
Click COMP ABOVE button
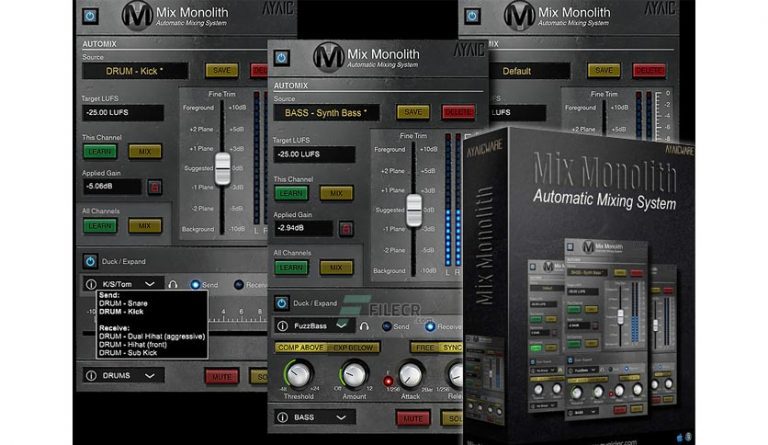(x=299, y=347)
